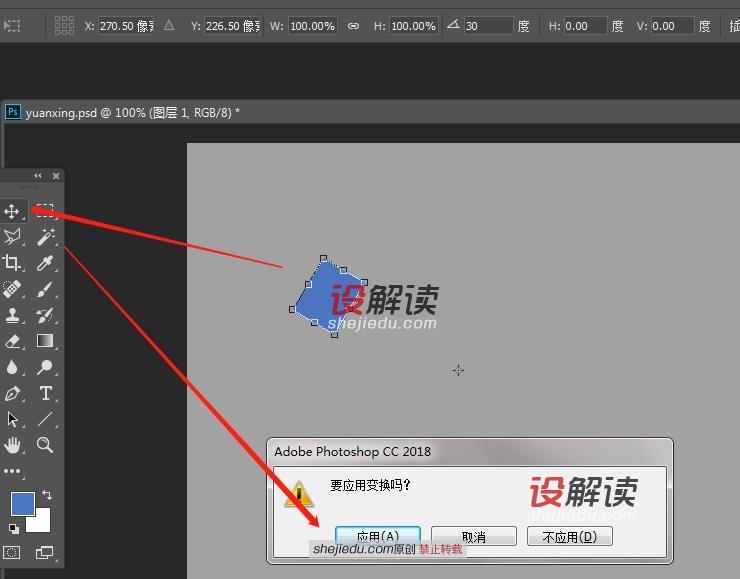
Task: Select the Zoom tool
Action: [x=45, y=445]
